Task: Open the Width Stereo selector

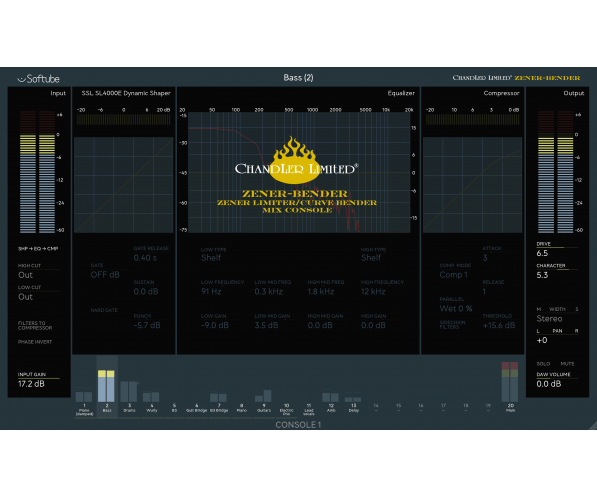Action: [549, 319]
